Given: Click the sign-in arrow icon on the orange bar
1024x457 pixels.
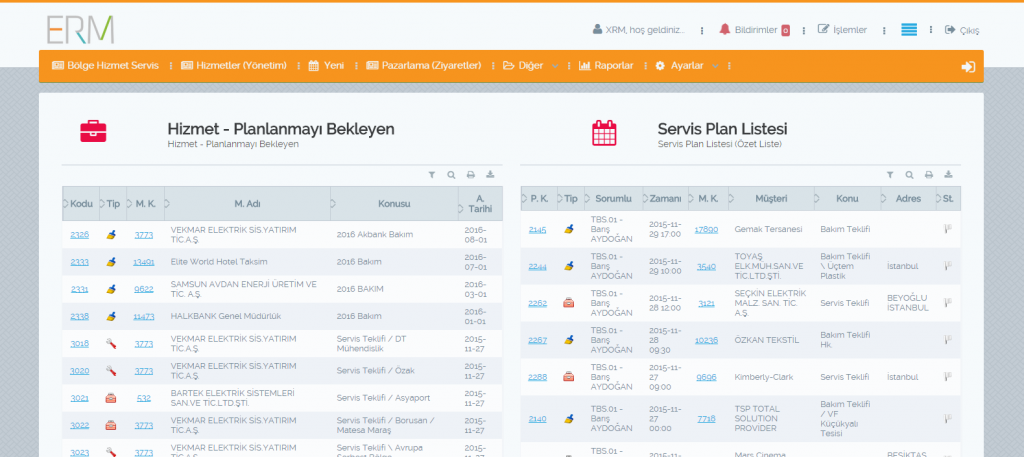Looking at the screenshot, I should 968,67.
